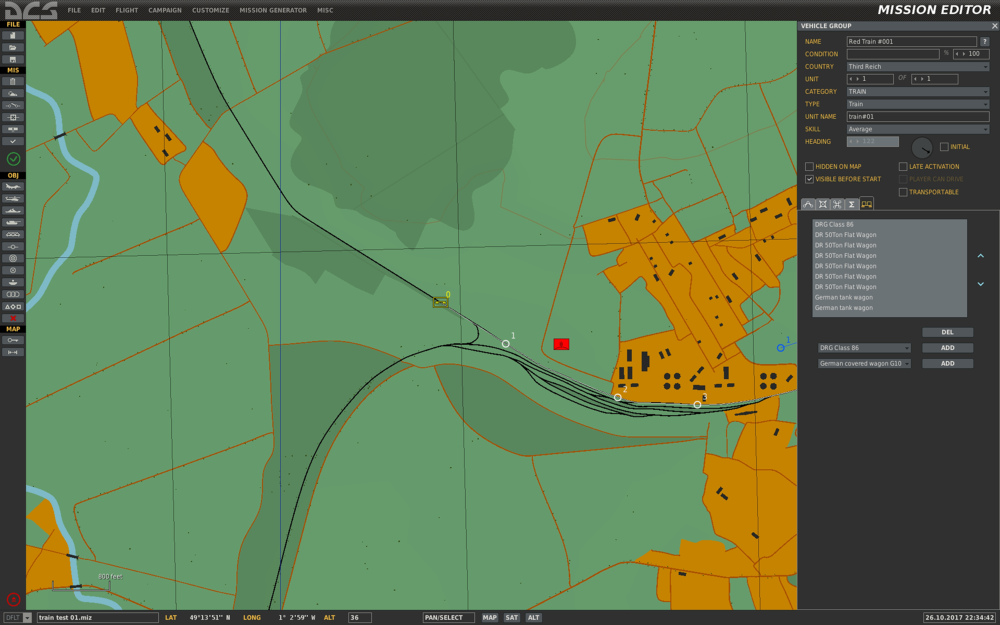Click ADD next to German covered wagon G10
Viewport: 1000px width, 625px height.
pos(948,364)
